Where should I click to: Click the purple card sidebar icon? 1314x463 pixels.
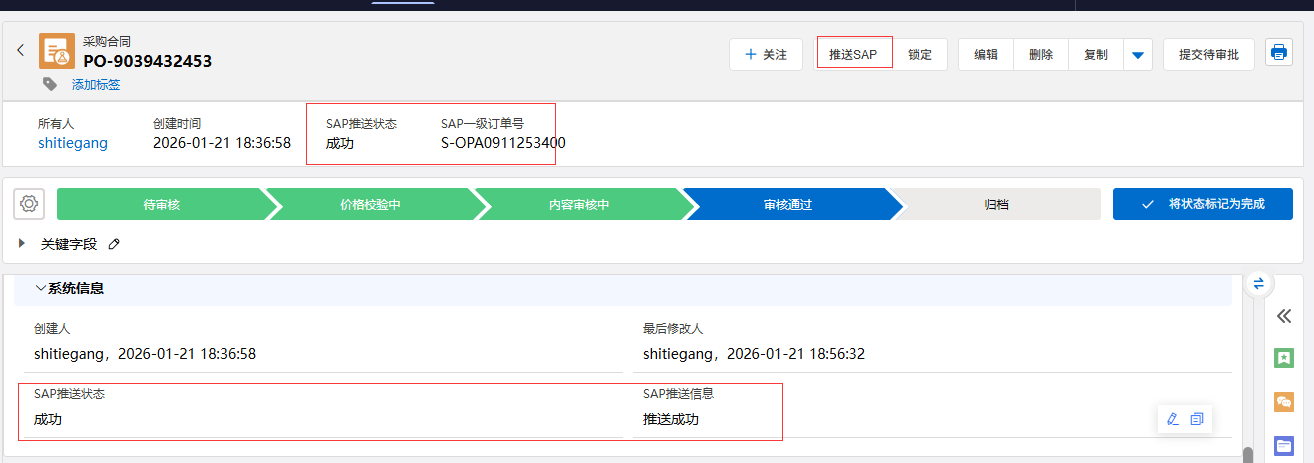[x=1284, y=446]
